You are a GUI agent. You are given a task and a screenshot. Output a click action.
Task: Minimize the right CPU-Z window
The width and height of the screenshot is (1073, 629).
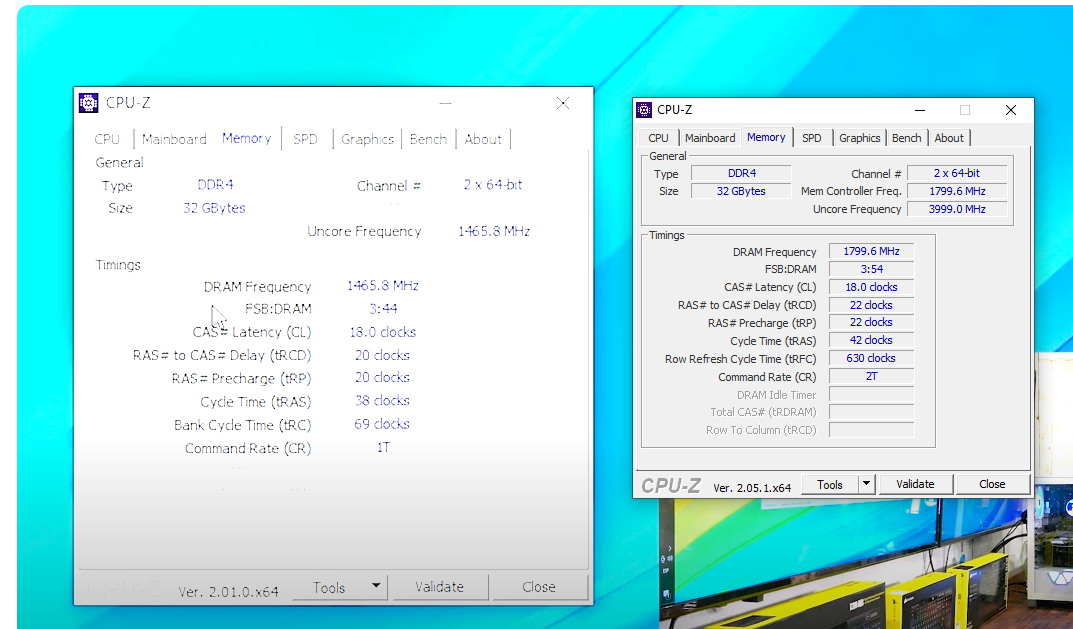pos(920,110)
